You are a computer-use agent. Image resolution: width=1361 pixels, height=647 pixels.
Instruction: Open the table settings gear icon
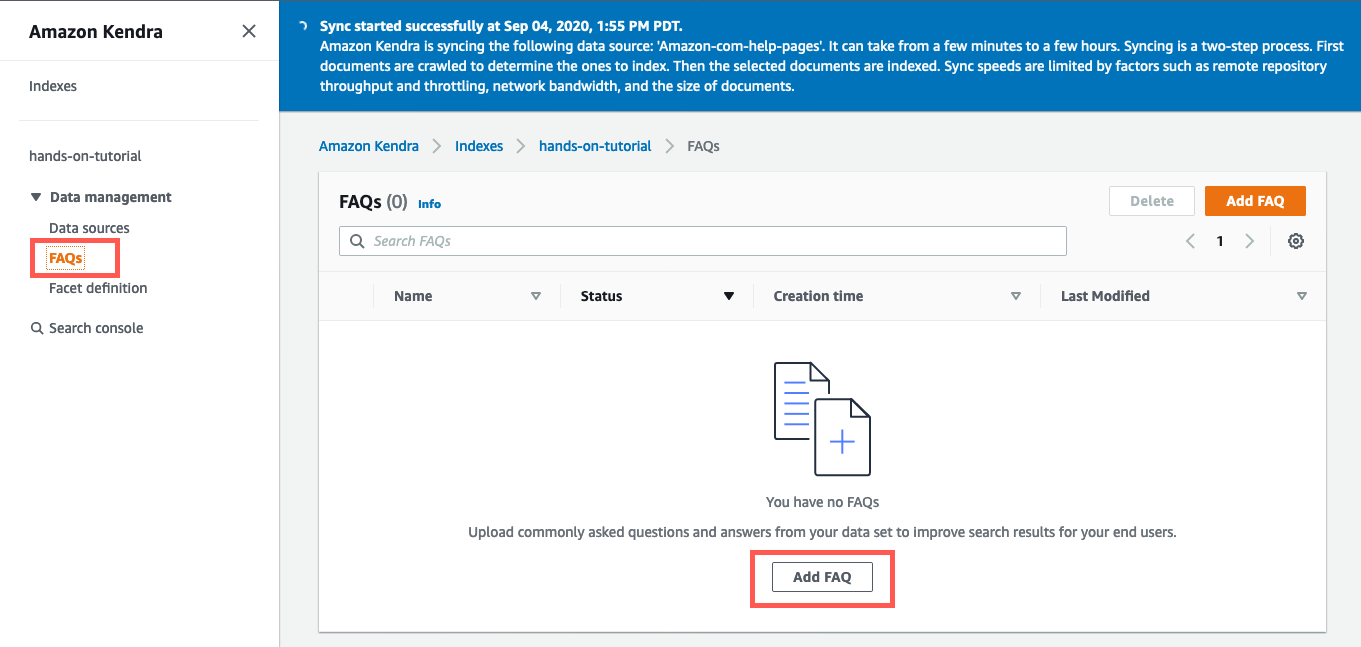[x=1295, y=241]
